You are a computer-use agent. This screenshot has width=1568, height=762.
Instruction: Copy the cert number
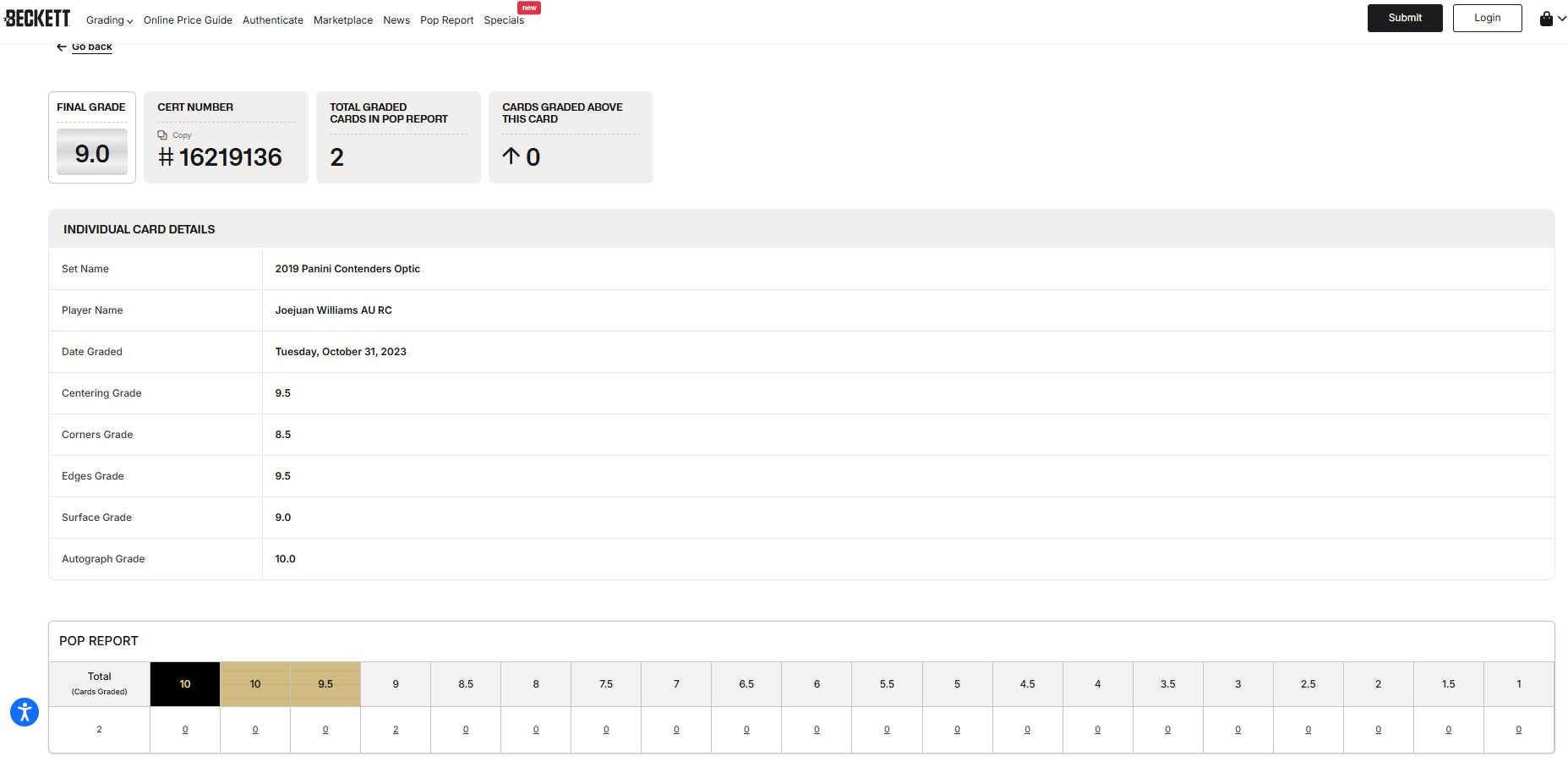(175, 135)
